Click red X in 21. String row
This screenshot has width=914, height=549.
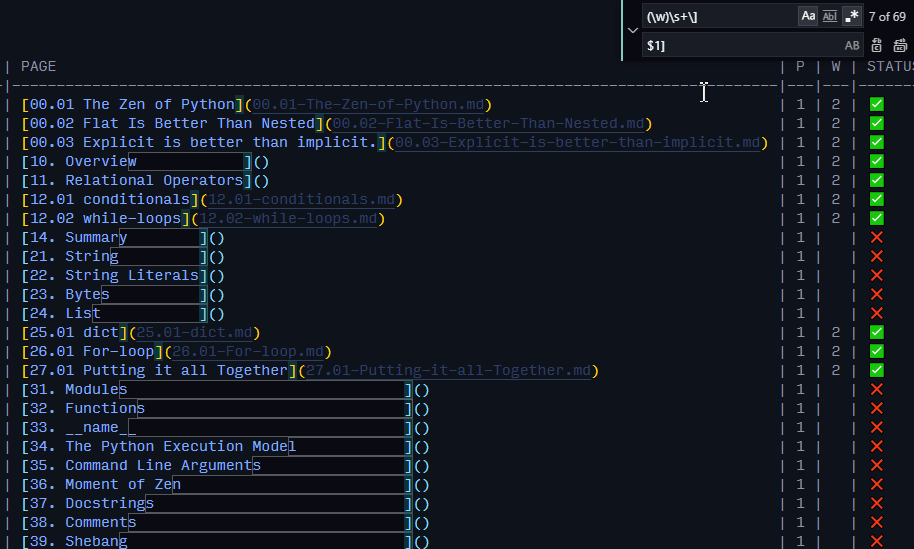tap(877, 256)
